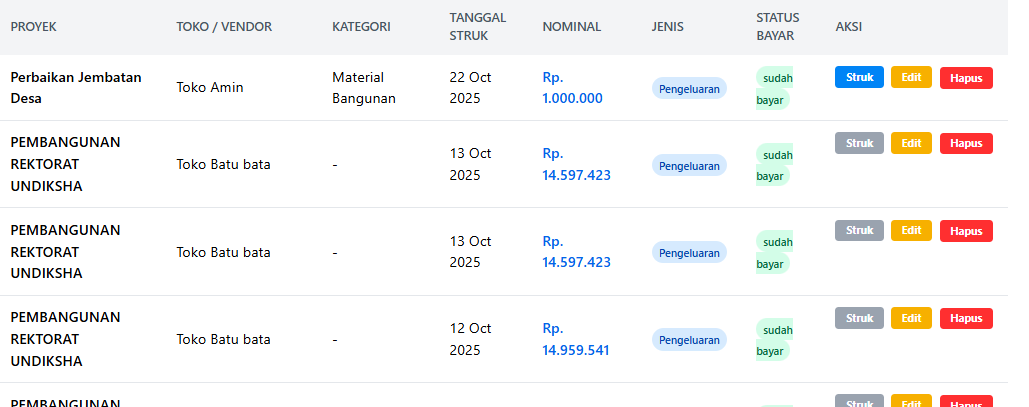Delete the Perbaikan Jembatan Desa entry
The width and height of the screenshot is (1029, 407).
click(966, 77)
